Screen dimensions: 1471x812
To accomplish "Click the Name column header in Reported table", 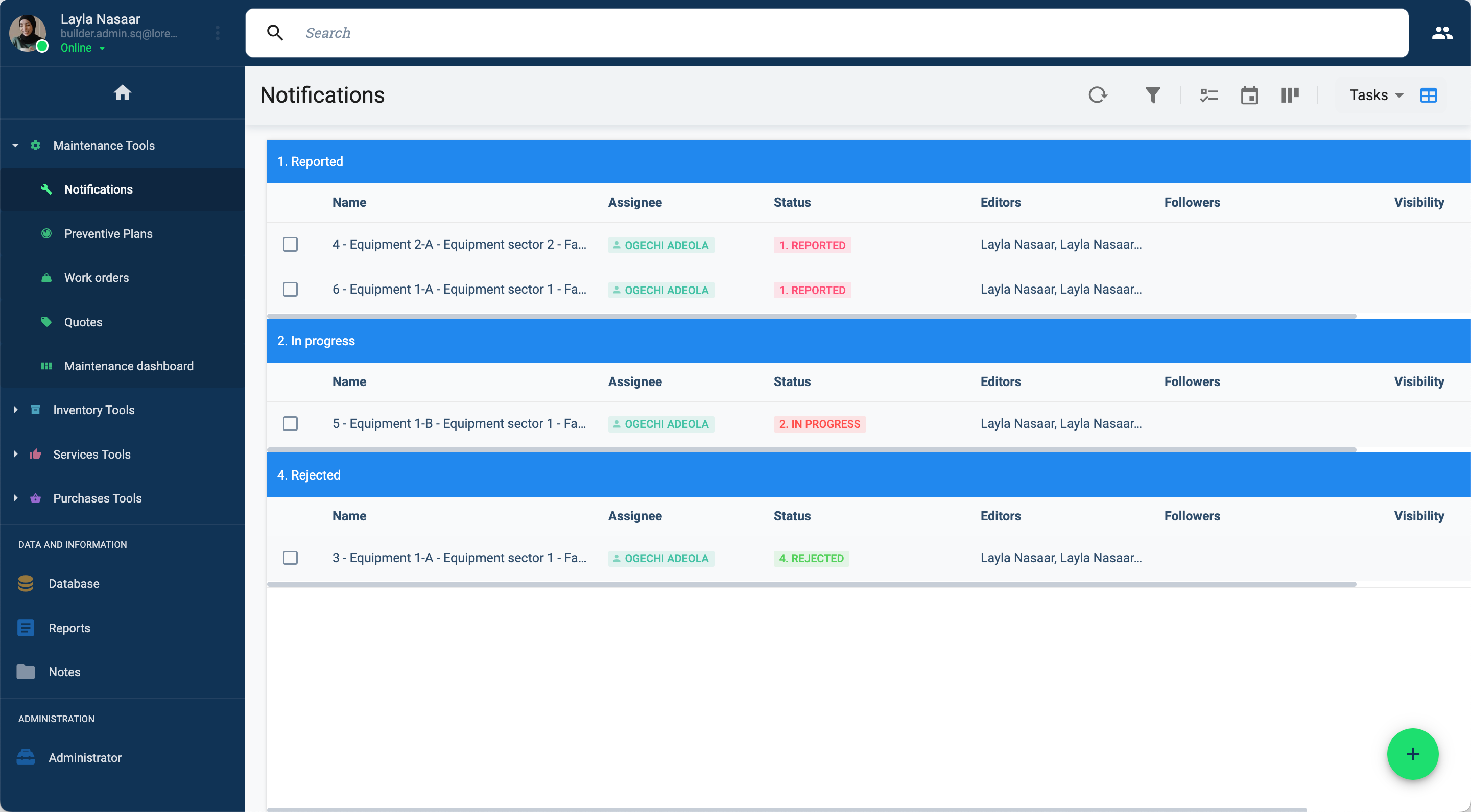I will coord(349,202).
